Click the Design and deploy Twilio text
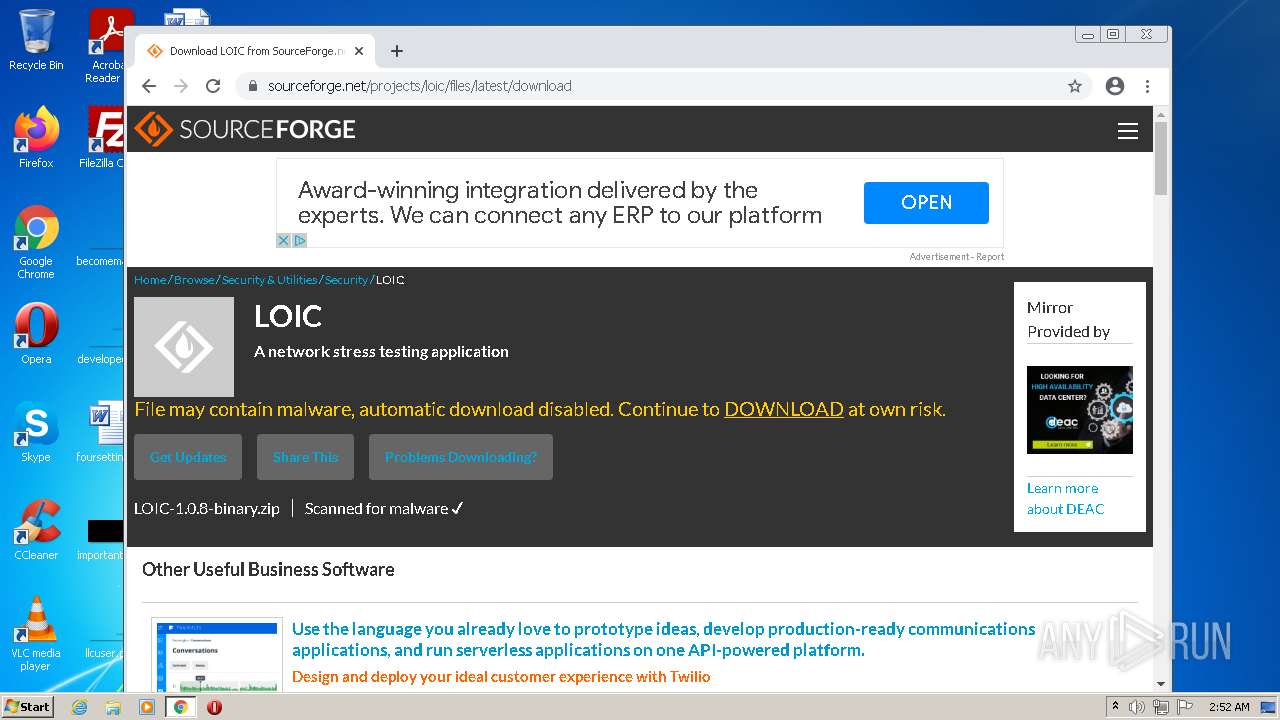The image size is (1280, 720). click(501, 677)
